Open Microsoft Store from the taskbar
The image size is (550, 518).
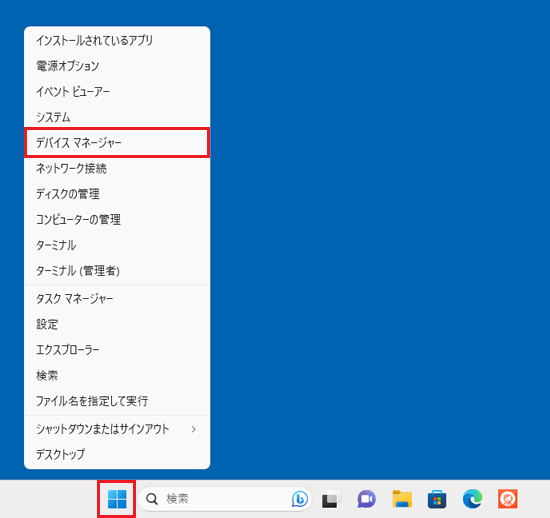[437, 499]
